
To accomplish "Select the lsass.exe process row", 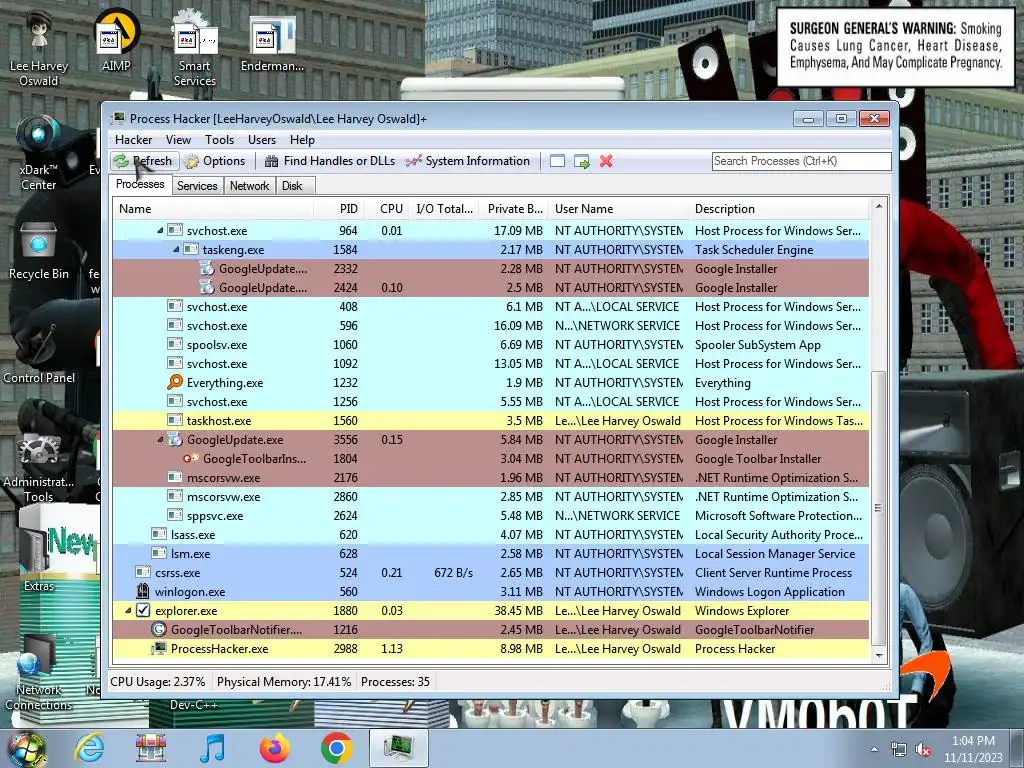I will pyautogui.click(x=491, y=535).
